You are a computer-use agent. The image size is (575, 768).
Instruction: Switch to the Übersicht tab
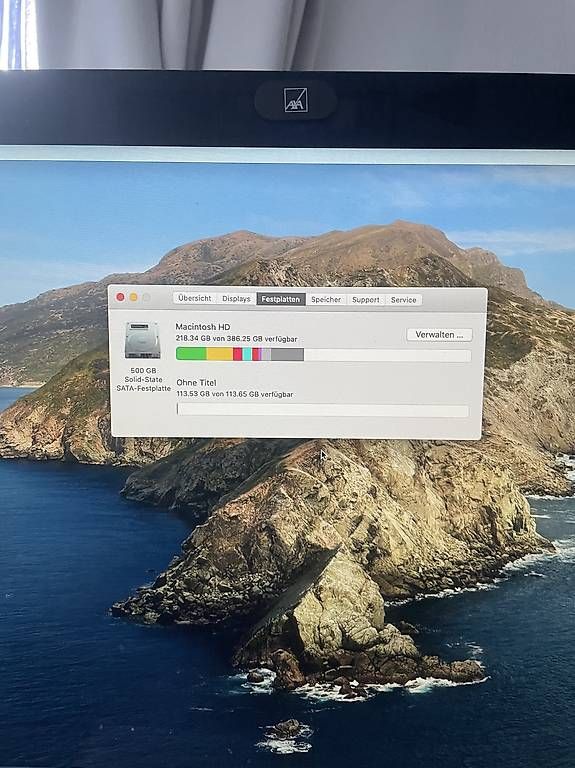coord(194,298)
